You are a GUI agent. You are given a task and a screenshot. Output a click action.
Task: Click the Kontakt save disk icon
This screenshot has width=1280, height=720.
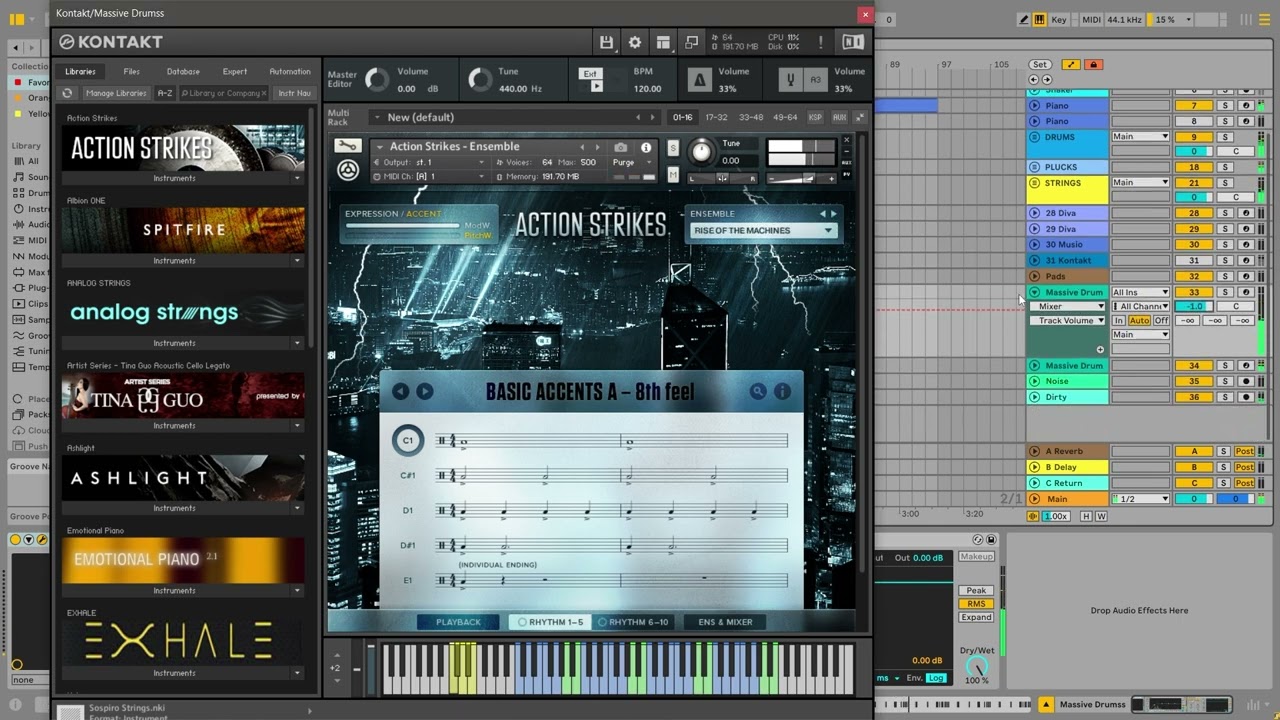point(606,42)
